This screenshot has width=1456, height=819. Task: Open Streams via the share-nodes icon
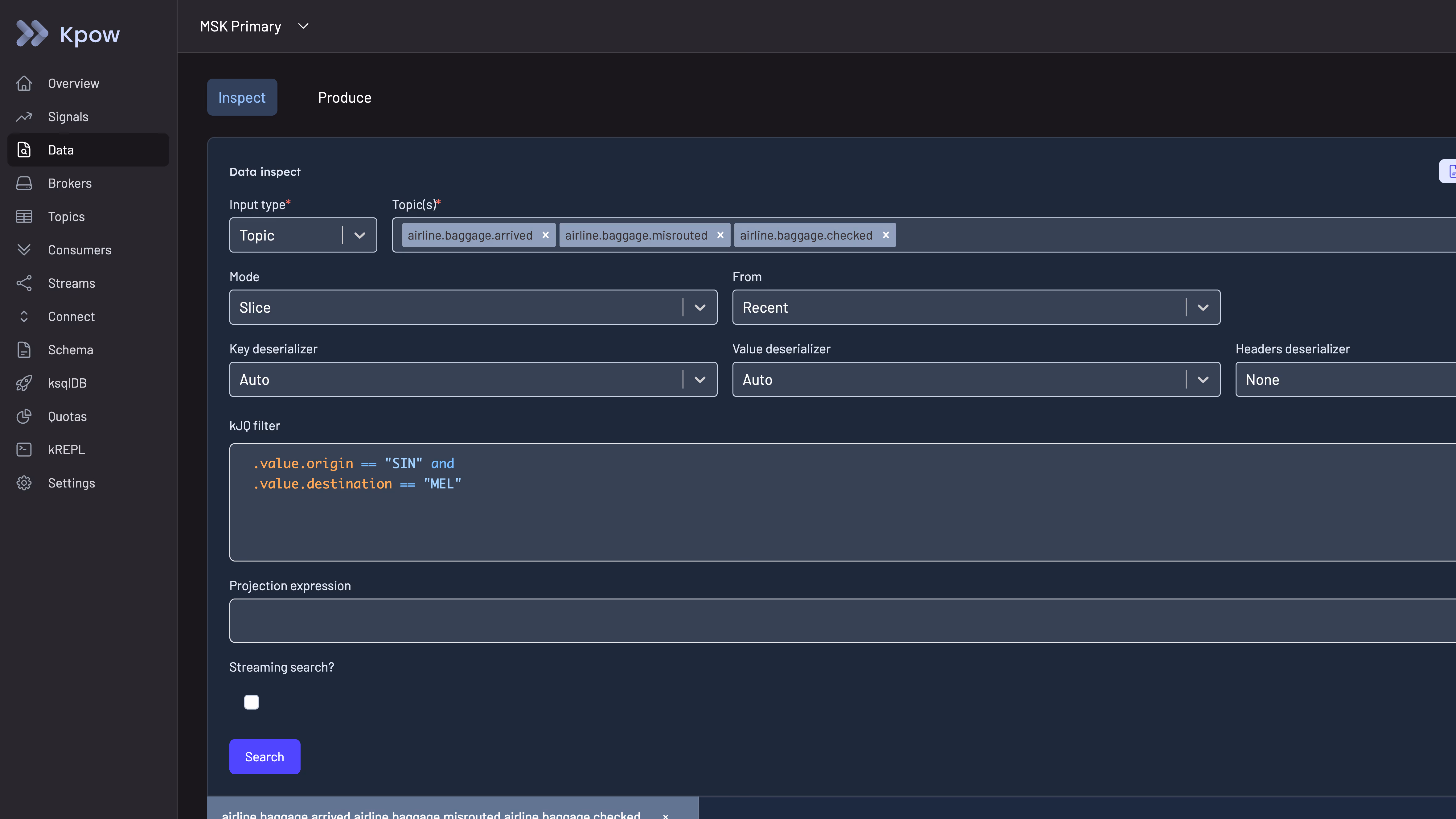(x=24, y=283)
